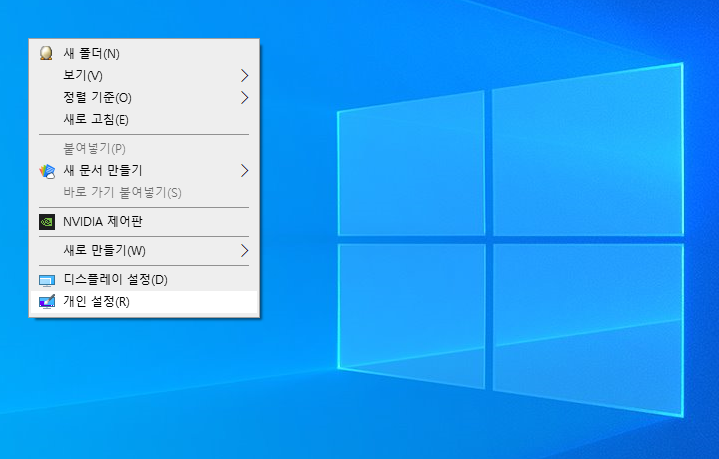Select the disabled 붙여넣기(P) entry
This screenshot has height=459, width=719.
[144, 148]
